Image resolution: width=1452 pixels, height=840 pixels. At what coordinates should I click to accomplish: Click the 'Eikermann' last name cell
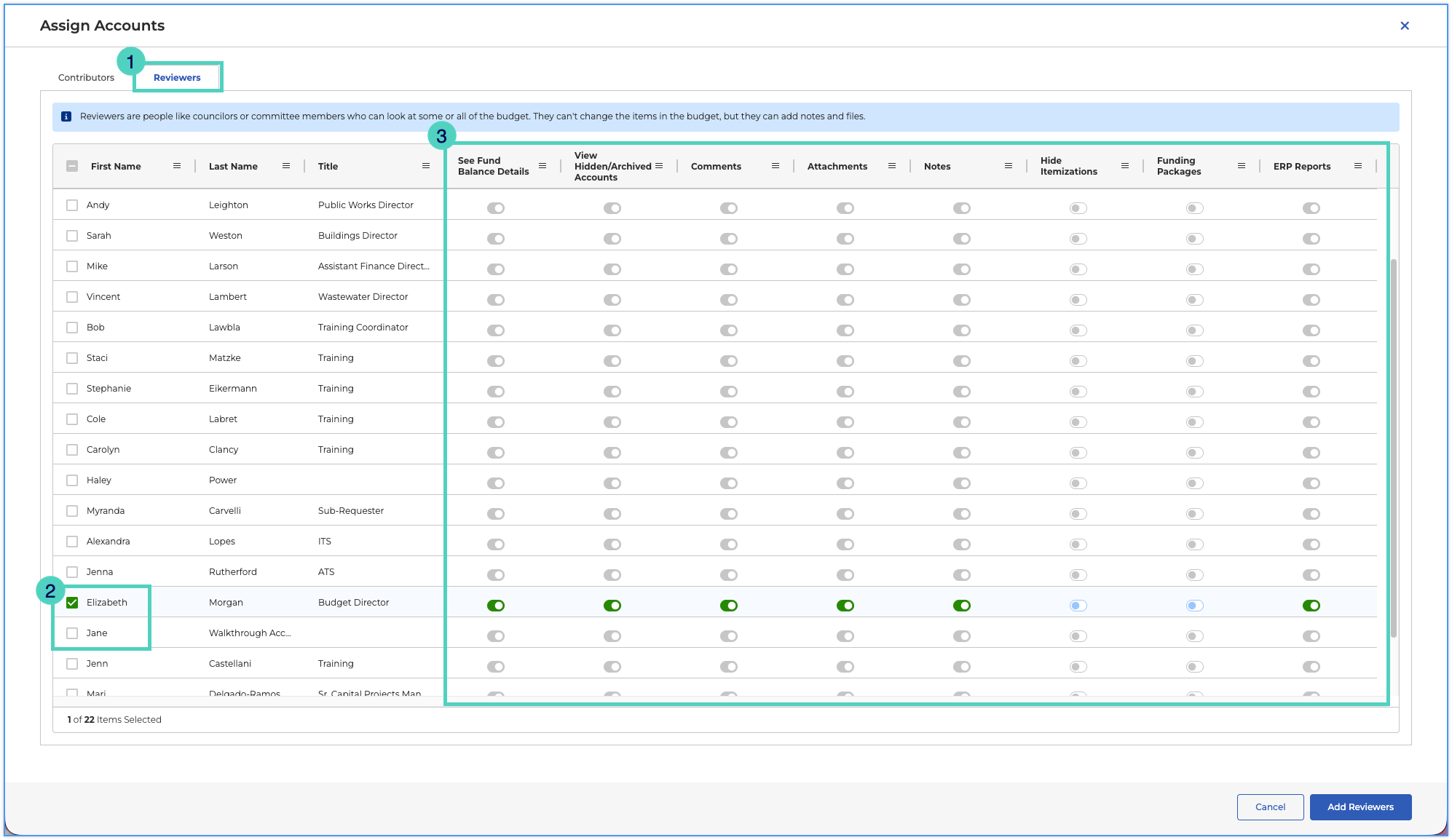click(233, 389)
